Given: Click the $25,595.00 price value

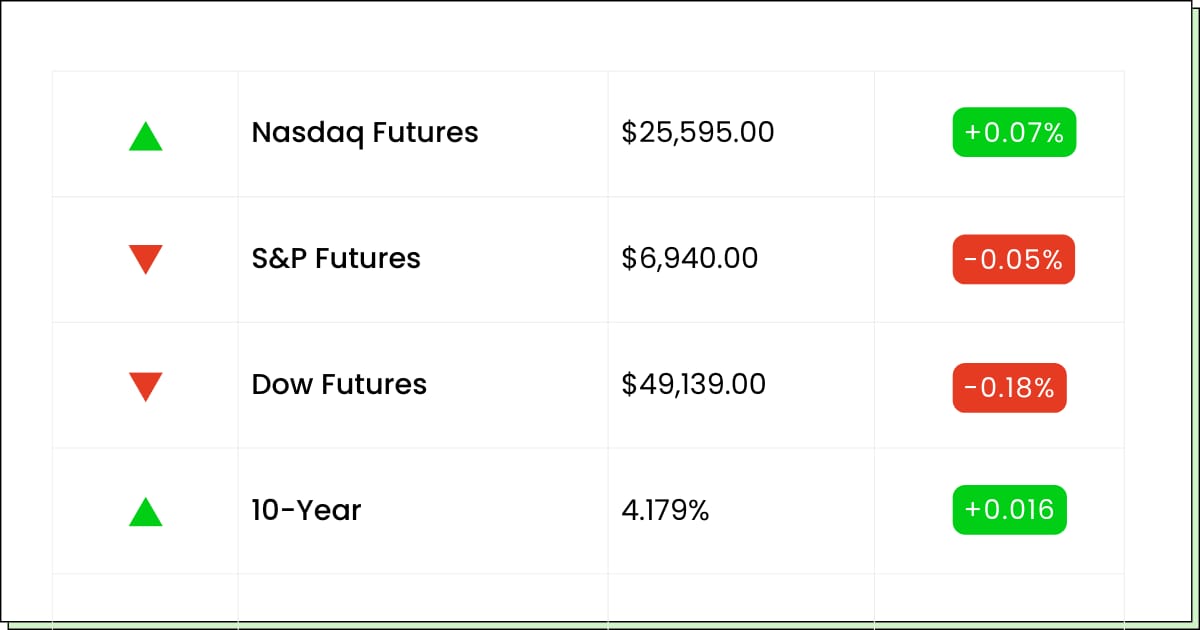Looking at the screenshot, I should click(698, 132).
